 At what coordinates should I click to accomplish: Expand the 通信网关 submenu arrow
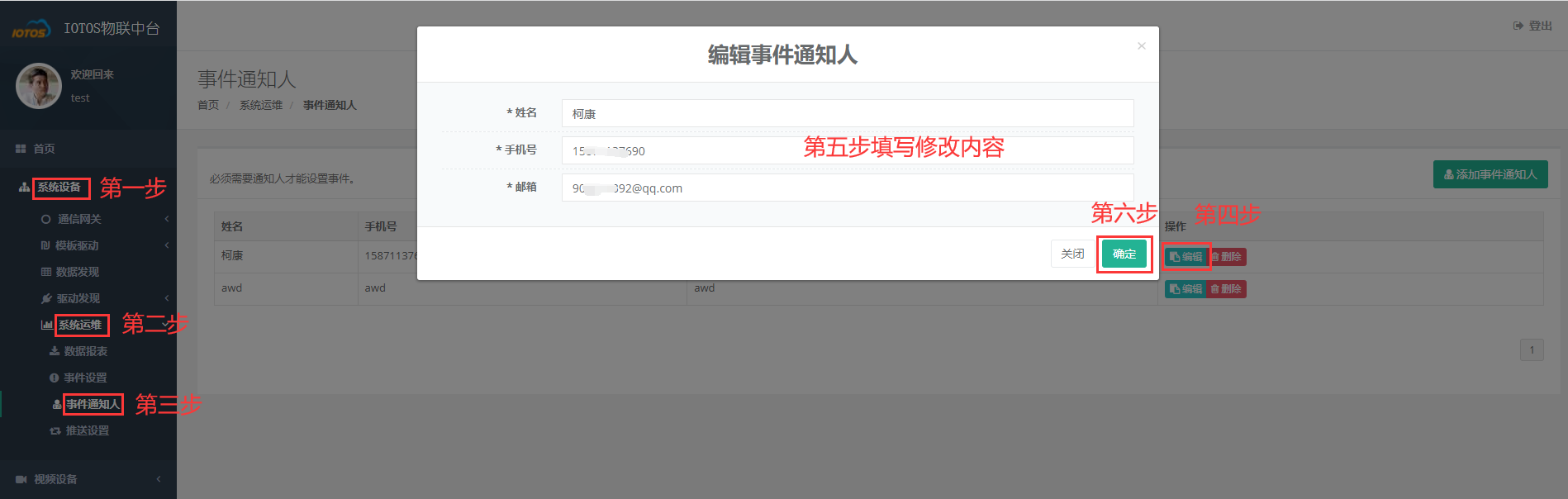click(167, 219)
